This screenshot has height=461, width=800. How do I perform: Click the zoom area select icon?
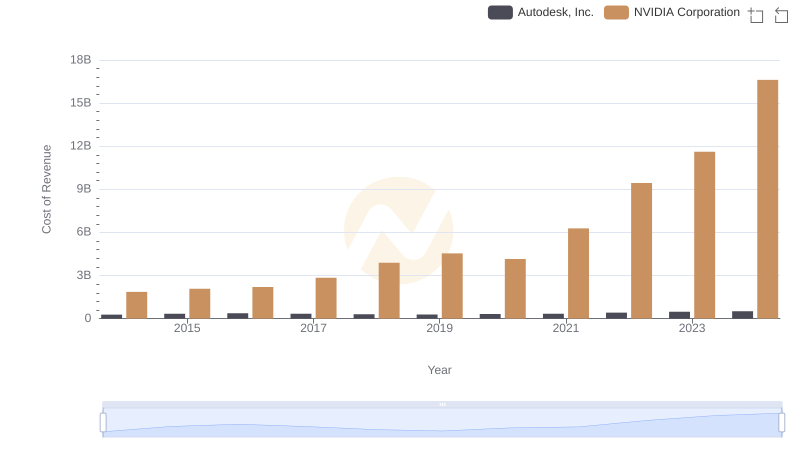click(756, 15)
